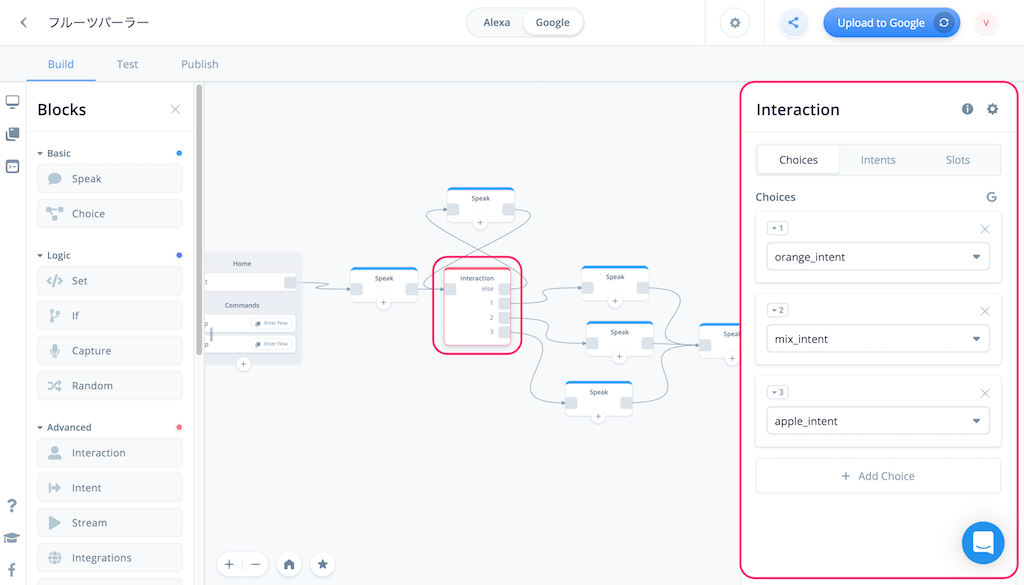1024x585 pixels.
Task: Collapse the Logic blocks section
Action: pyautogui.click(x=54, y=255)
